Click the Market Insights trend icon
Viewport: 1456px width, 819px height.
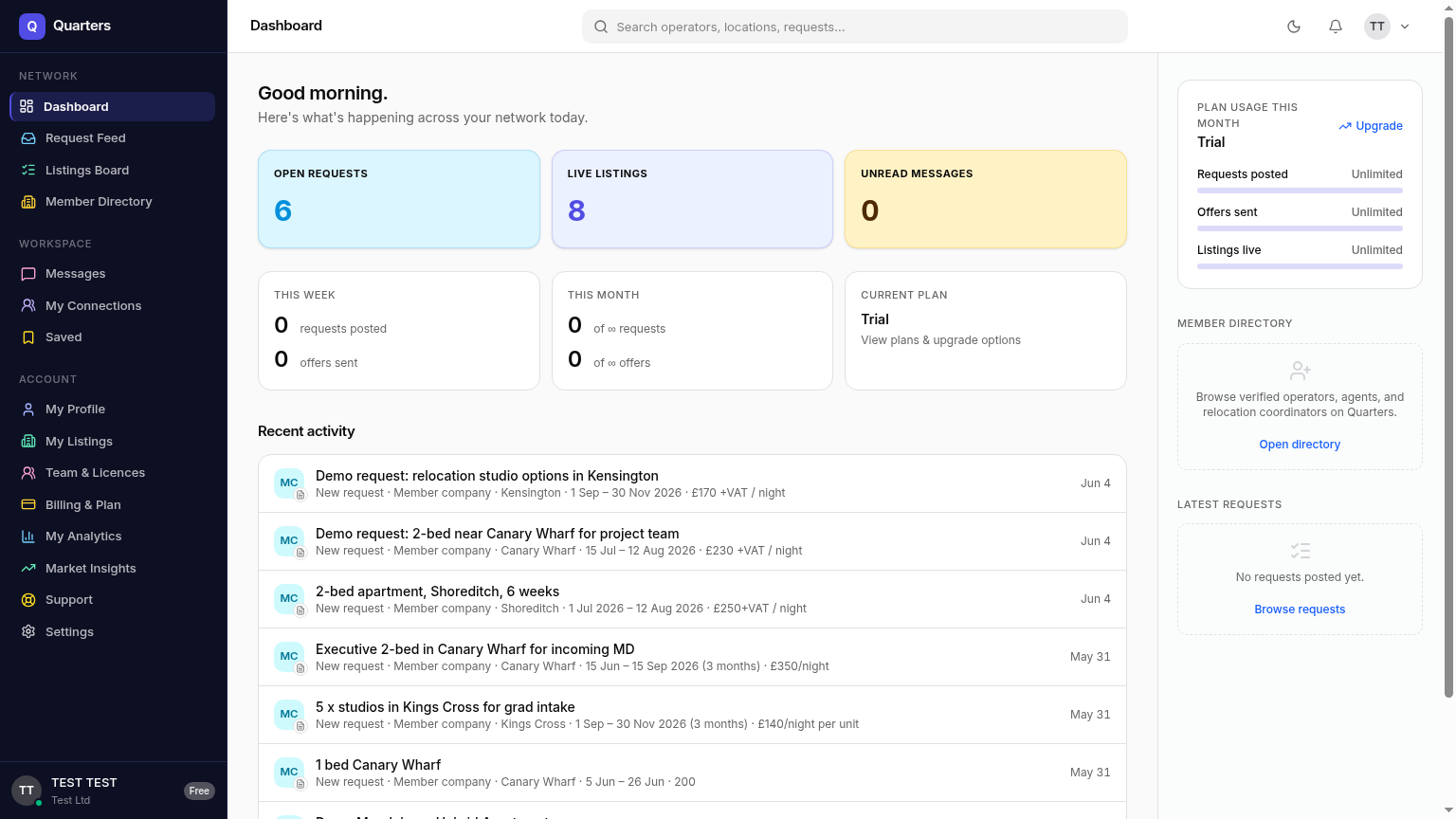[x=28, y=569]
